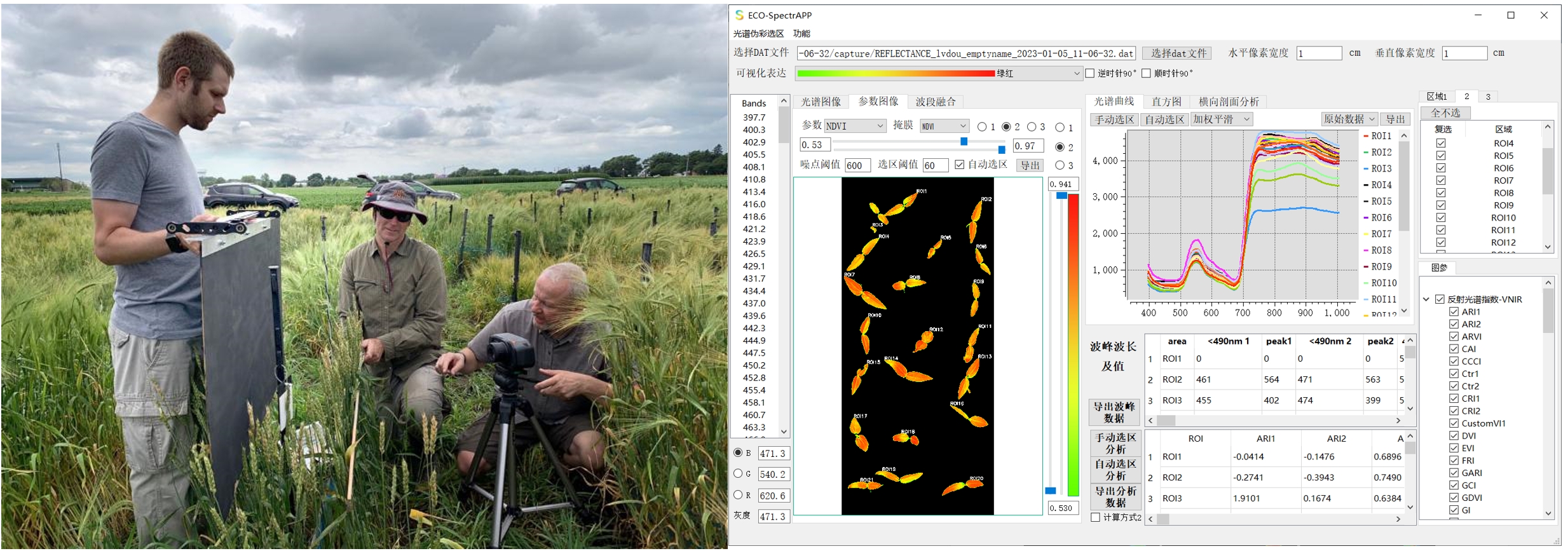This screenshot has height=551, width=1568.
Task: Select the G band radio button
Action: point(738,473)
